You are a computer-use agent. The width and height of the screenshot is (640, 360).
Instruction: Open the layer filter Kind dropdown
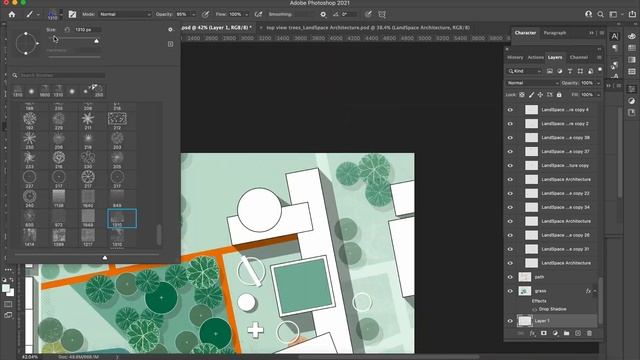[x=524, y=71]
